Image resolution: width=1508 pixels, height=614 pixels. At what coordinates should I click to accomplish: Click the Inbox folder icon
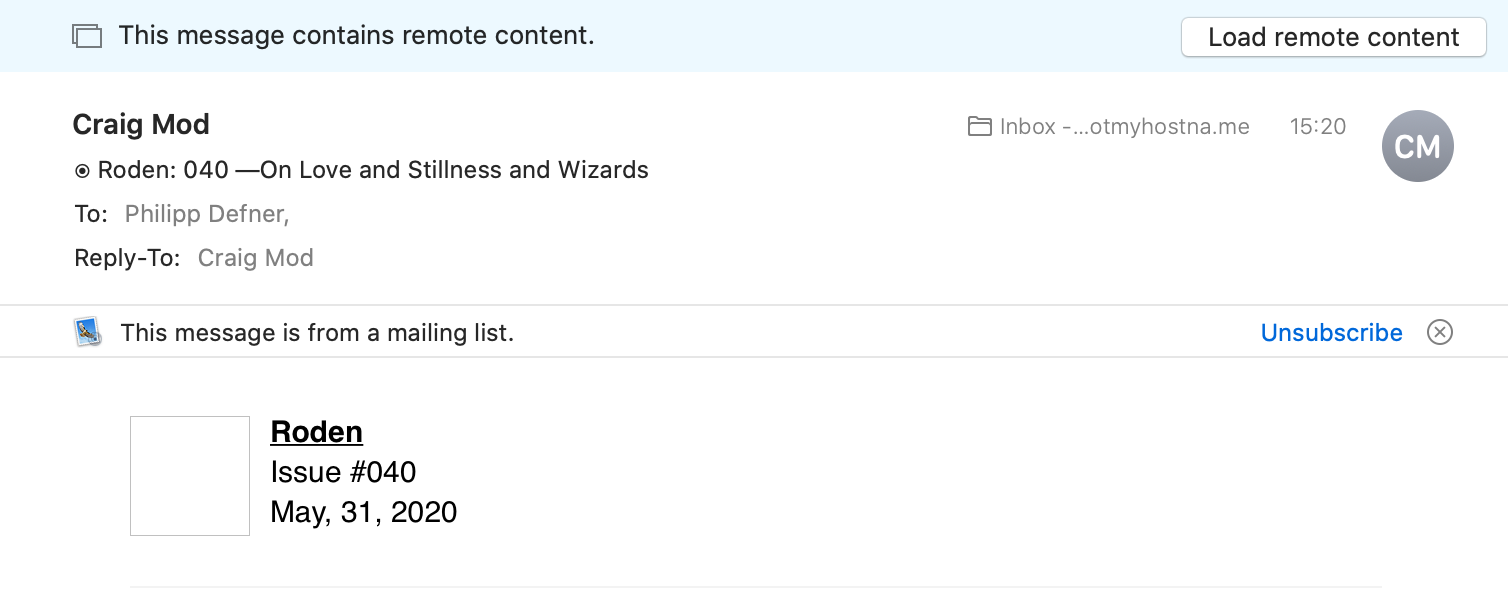click(979, 127)
